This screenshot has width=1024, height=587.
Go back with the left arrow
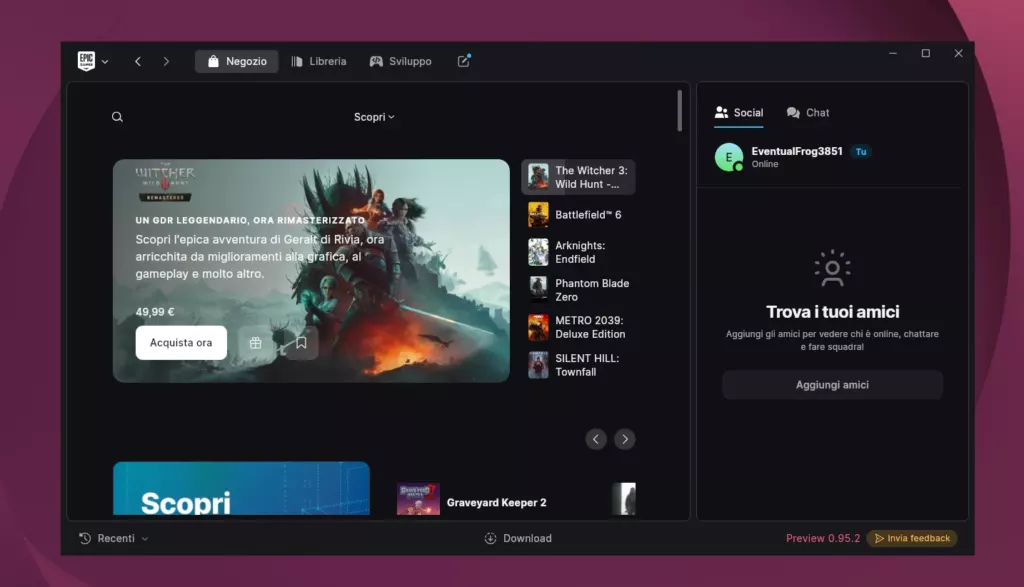(x=138, y=61)
